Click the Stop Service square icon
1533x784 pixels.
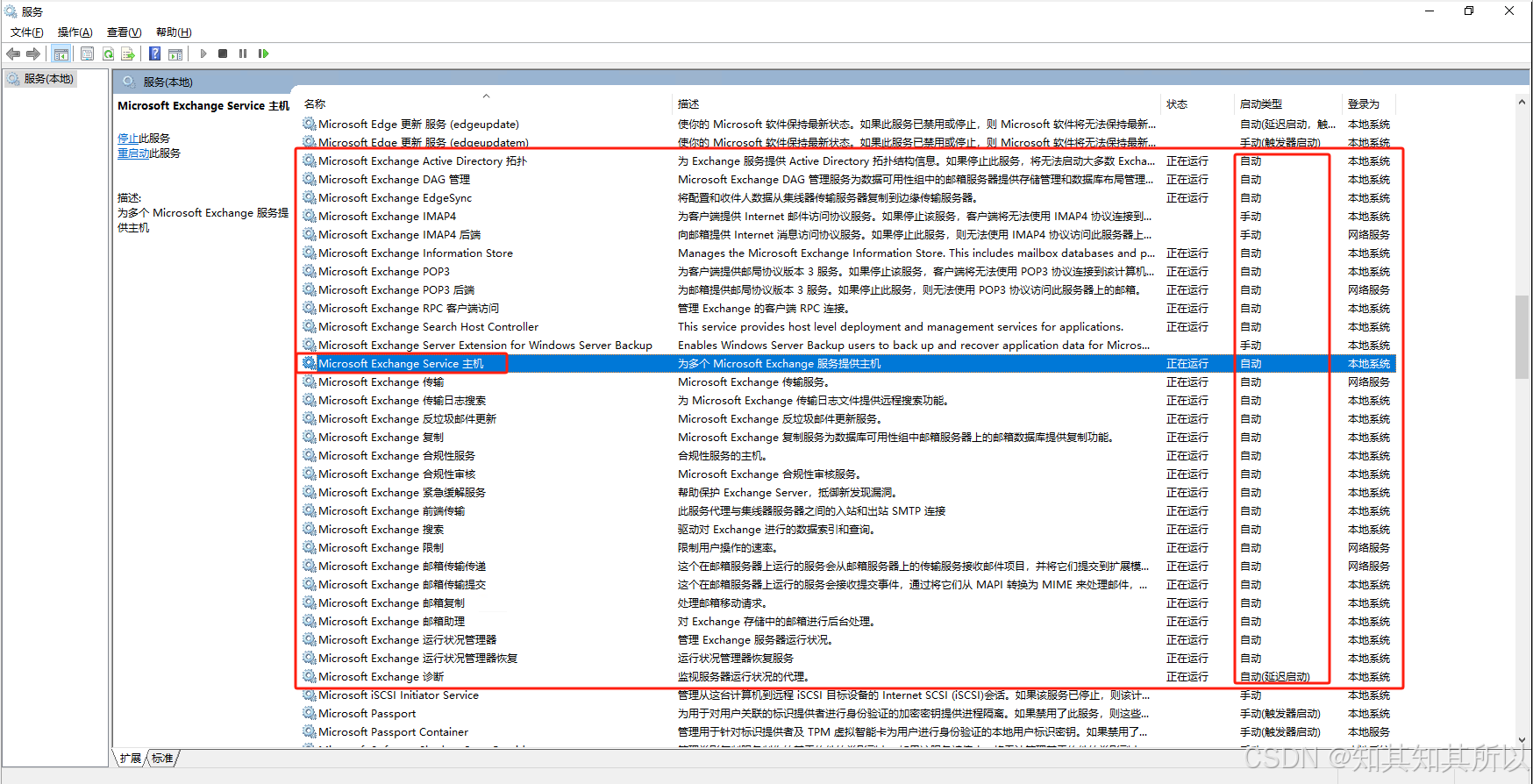(x=223, y=53)
